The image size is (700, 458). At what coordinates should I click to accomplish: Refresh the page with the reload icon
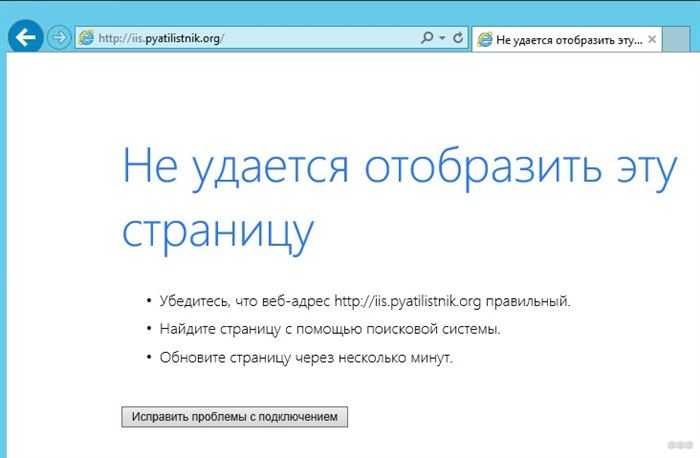(x=458, y=38)
